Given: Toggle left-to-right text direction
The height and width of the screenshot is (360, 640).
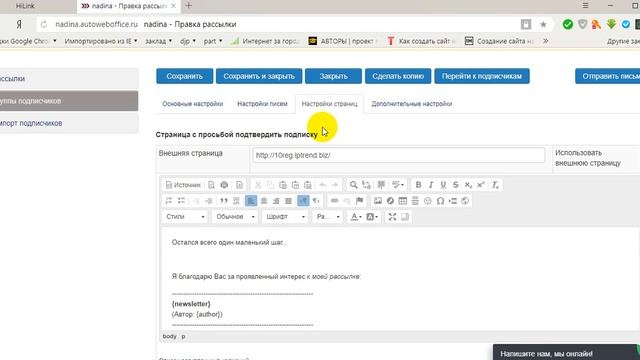Looking at the screenshot, I should (x=303, y=200).
